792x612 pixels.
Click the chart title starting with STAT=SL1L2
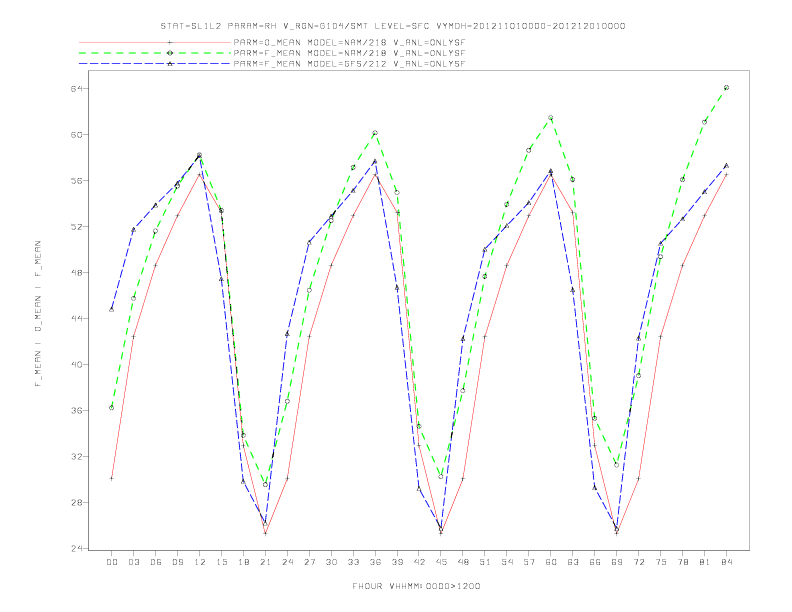pyautogui.click(x=393, y=26)
